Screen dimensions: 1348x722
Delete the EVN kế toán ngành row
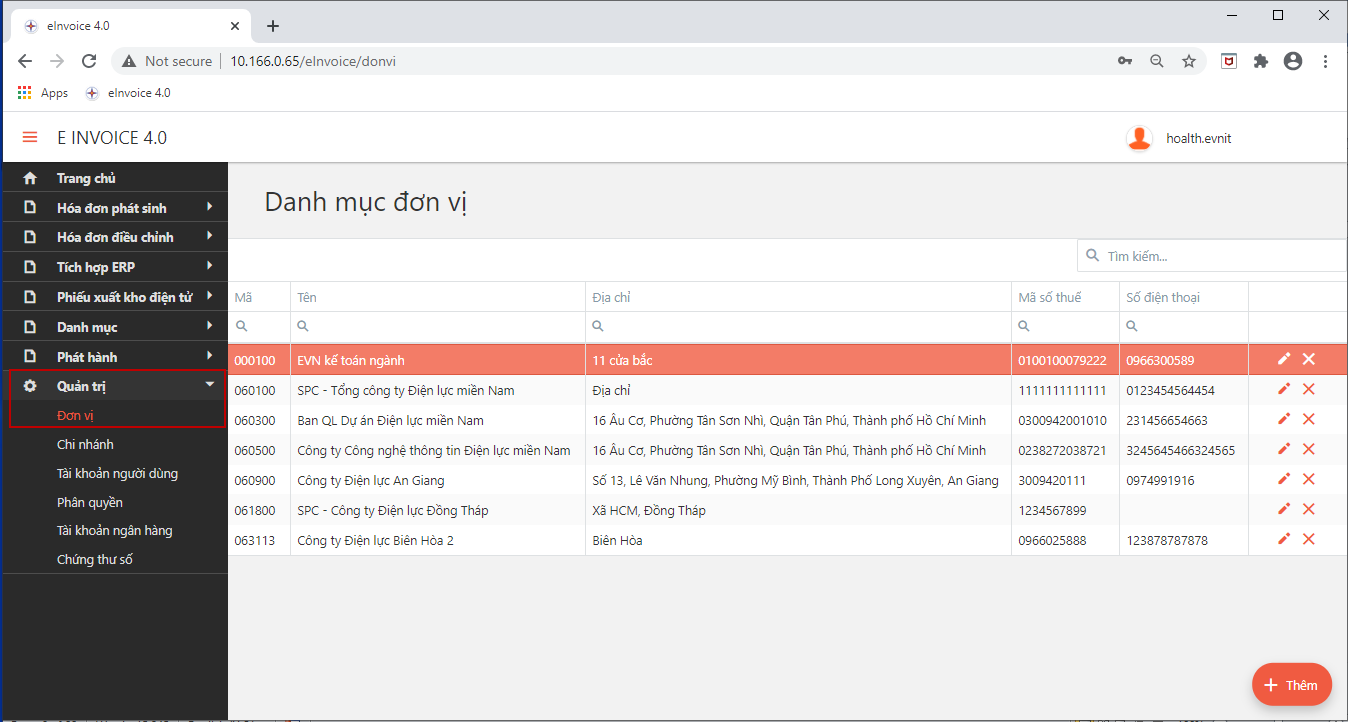1309,359
